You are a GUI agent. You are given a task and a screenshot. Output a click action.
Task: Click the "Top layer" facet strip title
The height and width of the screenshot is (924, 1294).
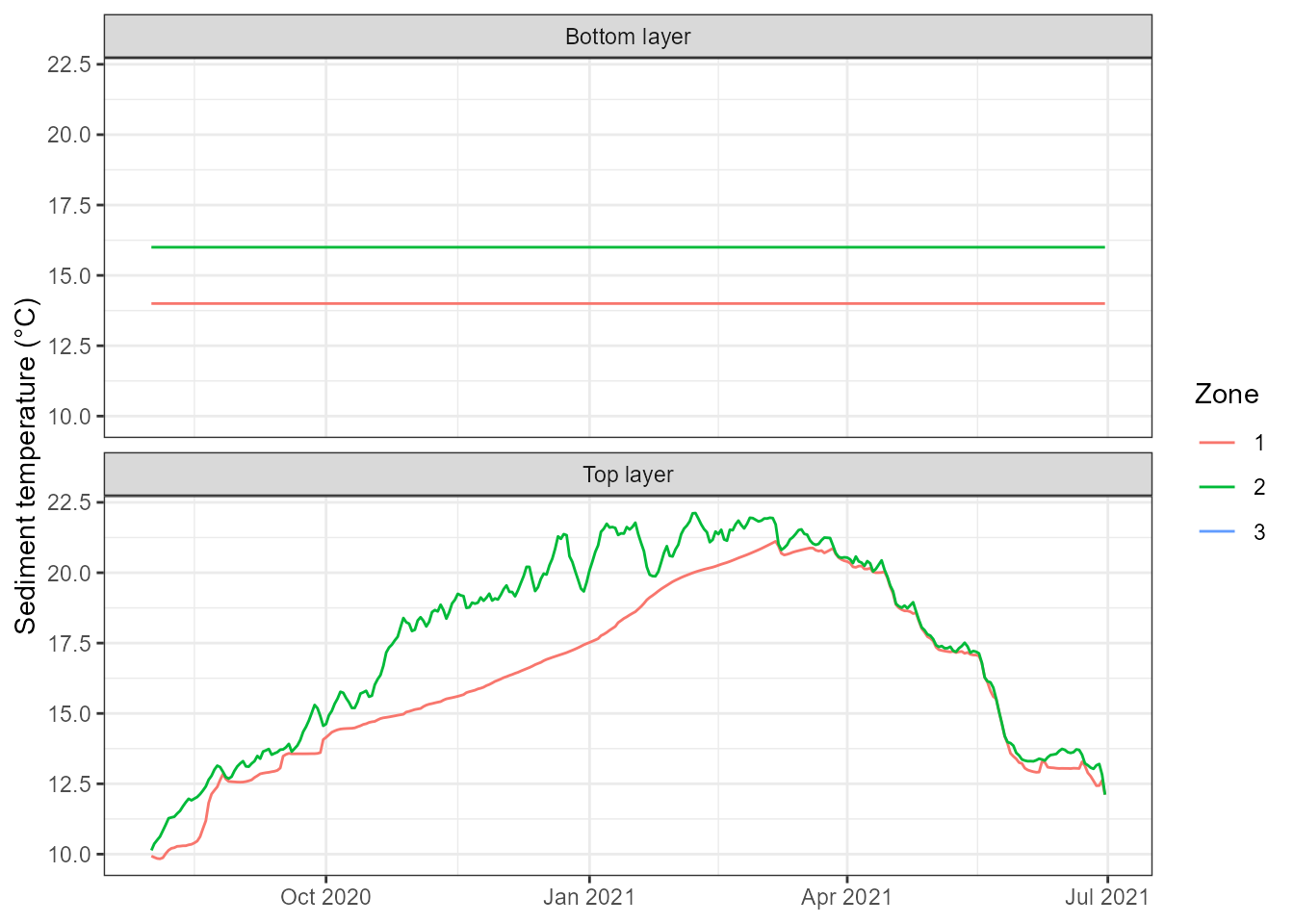coord(628,475)
